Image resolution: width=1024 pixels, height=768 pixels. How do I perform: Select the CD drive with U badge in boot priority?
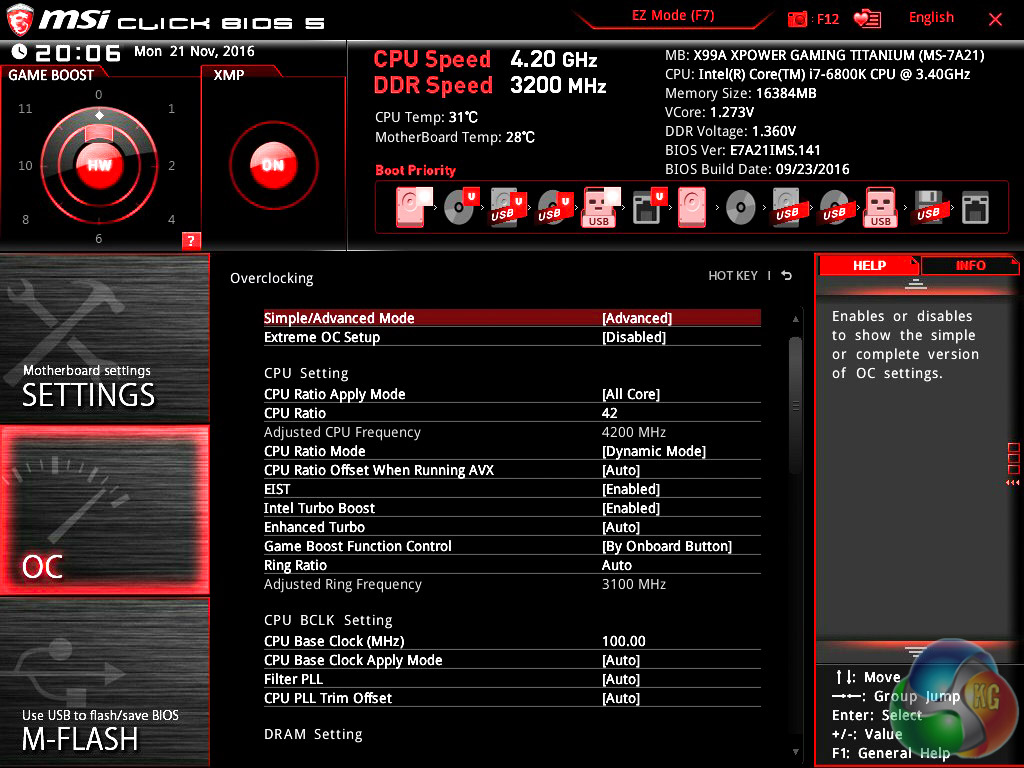pos(462,207)
